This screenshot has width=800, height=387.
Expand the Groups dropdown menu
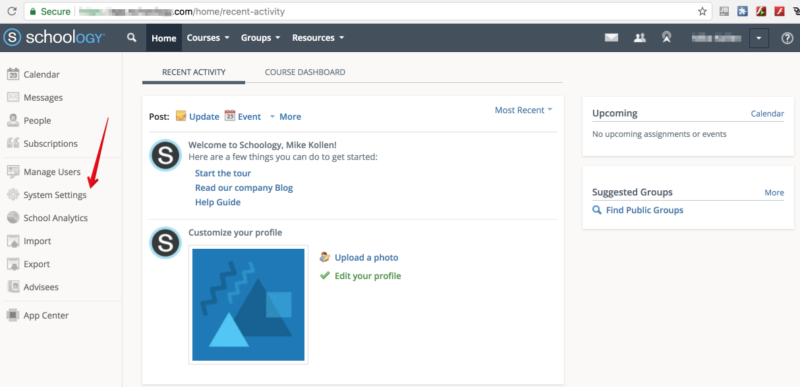tap(261, 38)
